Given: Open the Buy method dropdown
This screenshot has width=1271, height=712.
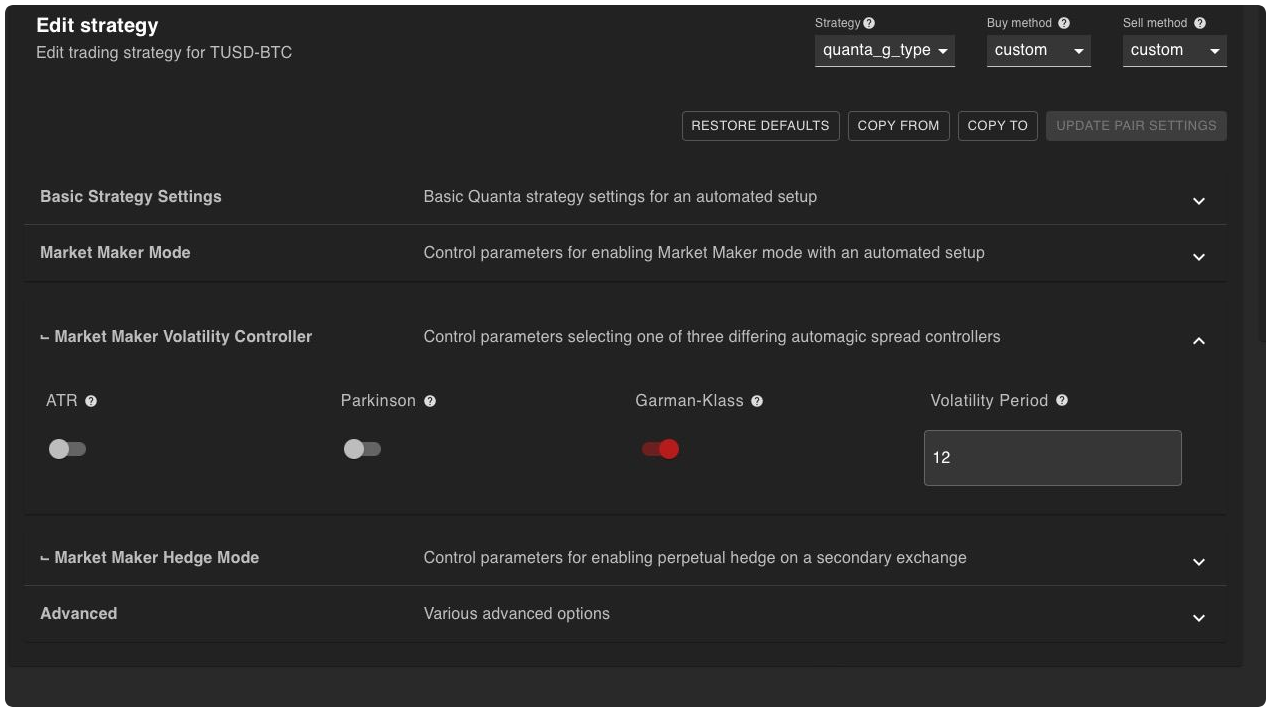Looking at the screenshot, I should tap(1038, 50).
